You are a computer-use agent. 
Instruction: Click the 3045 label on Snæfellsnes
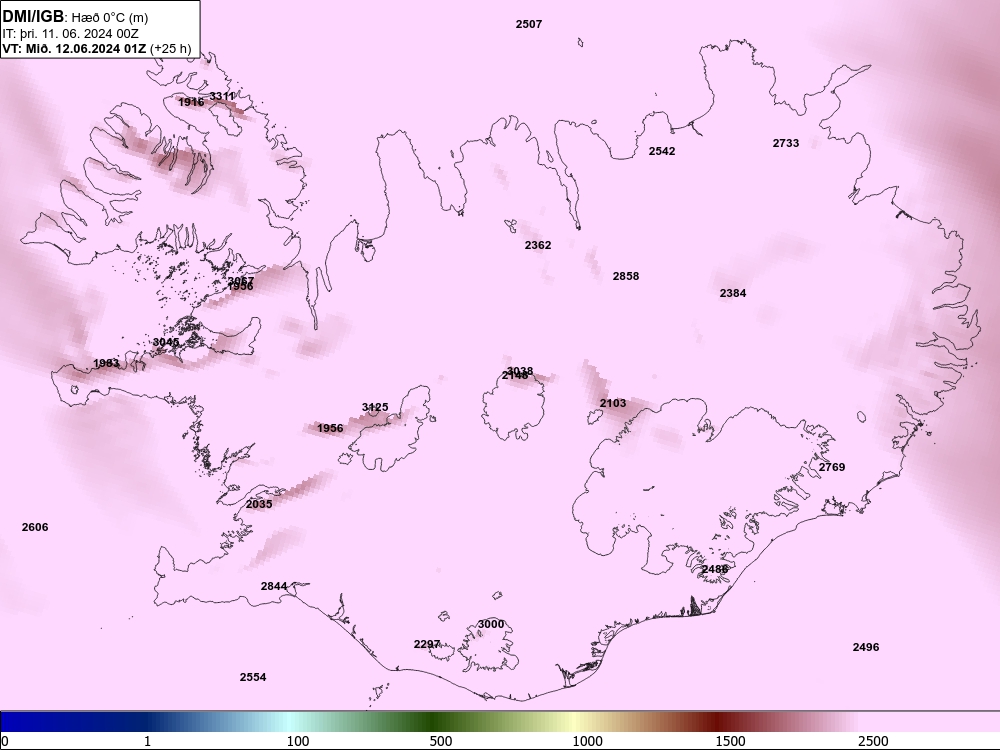(166, 342)
